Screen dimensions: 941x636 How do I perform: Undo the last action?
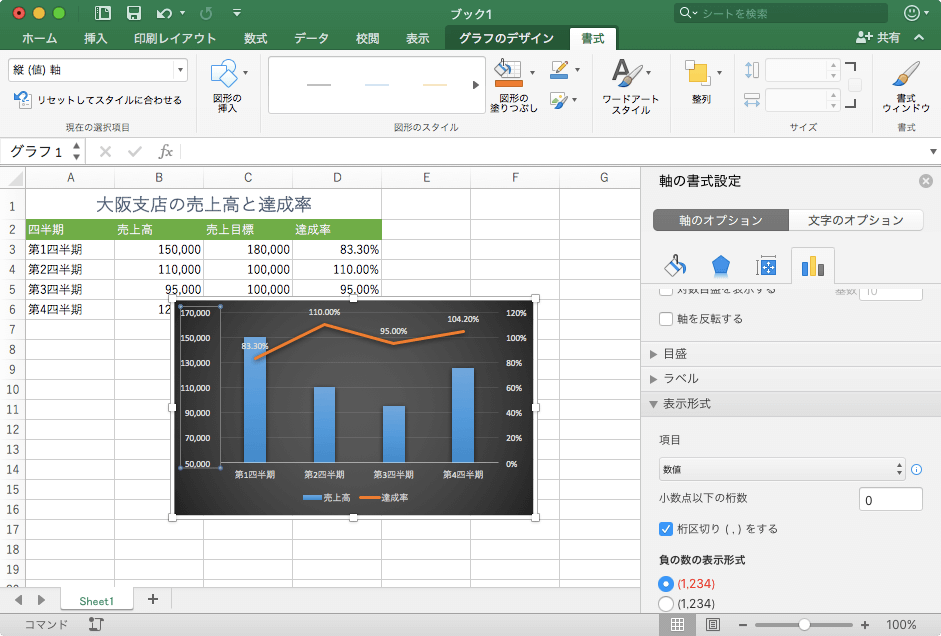164,13
